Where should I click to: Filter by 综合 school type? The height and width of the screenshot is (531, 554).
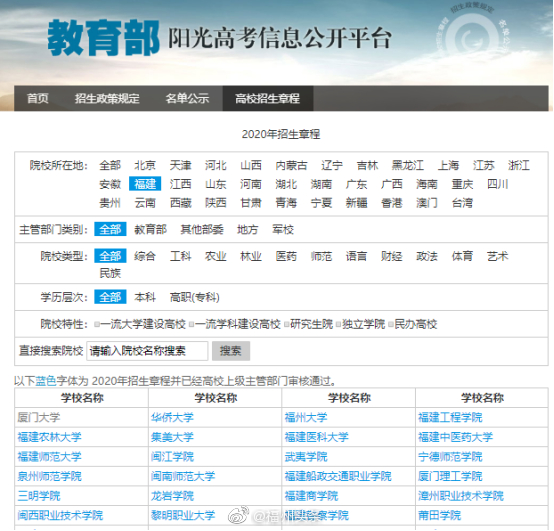tap(145, 256)
